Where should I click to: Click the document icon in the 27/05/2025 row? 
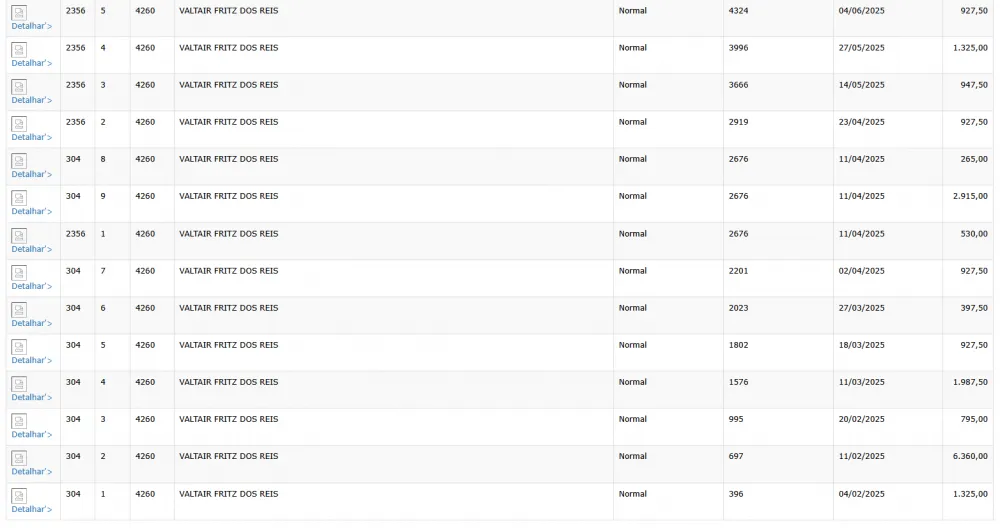point(18,50)
